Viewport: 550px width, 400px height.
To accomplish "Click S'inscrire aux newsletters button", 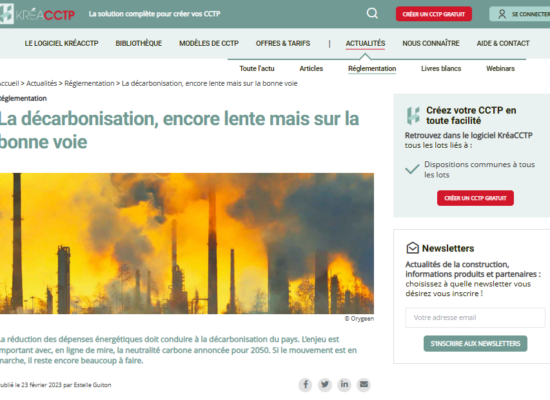I will tap(475, 343).
